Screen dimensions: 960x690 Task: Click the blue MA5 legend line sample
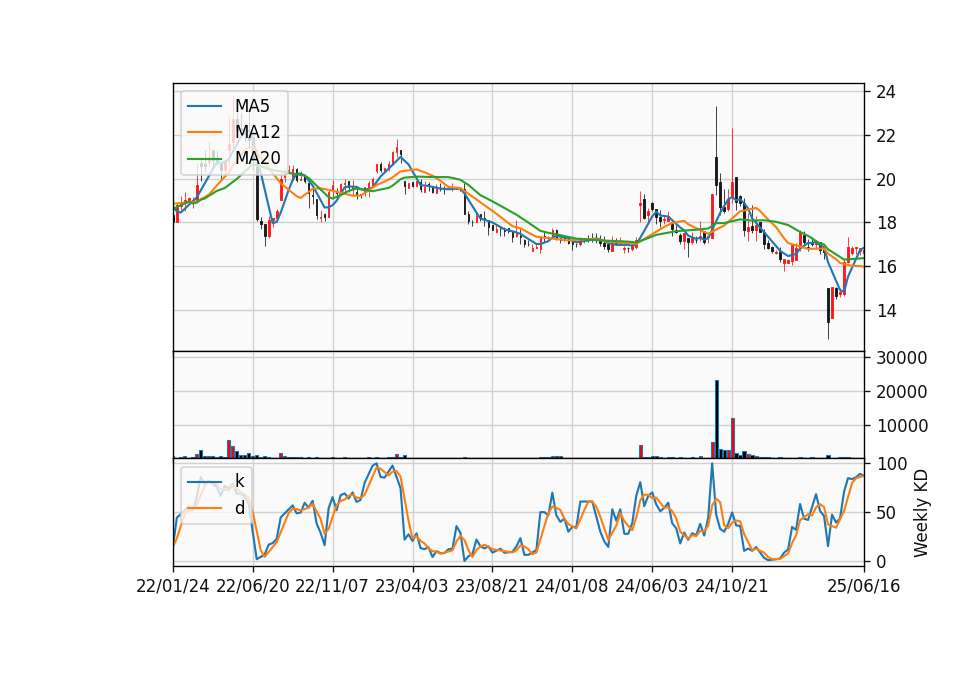point(204,106)
